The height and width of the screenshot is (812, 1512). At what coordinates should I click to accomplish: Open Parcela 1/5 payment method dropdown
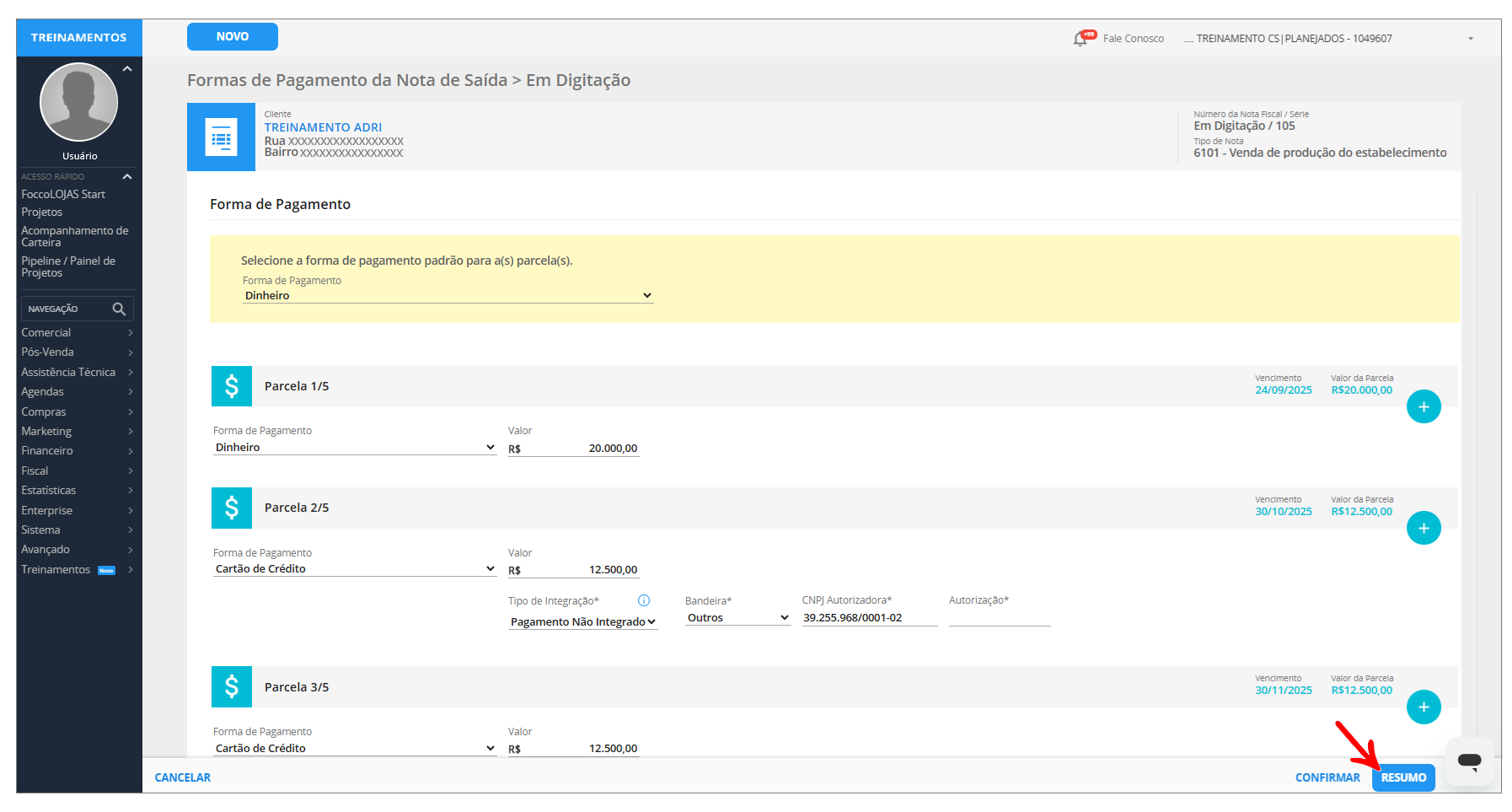(355, 448)
